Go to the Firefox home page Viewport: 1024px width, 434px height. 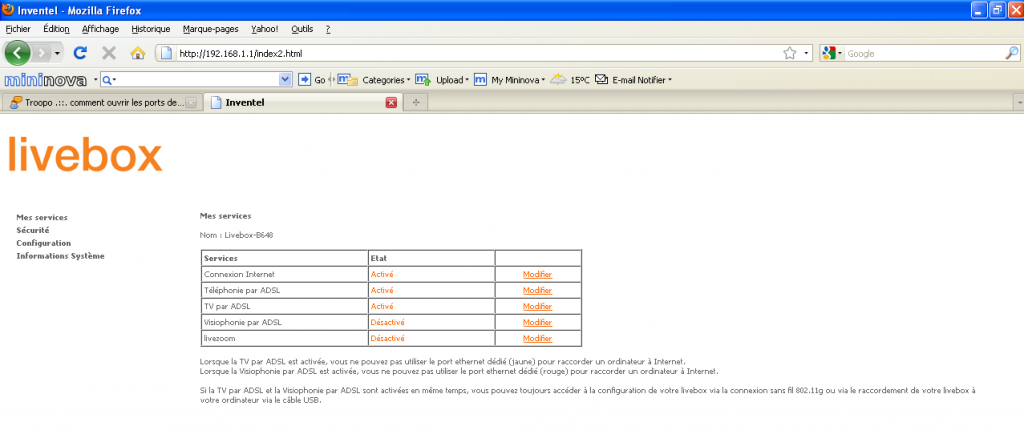coord(137,53)
